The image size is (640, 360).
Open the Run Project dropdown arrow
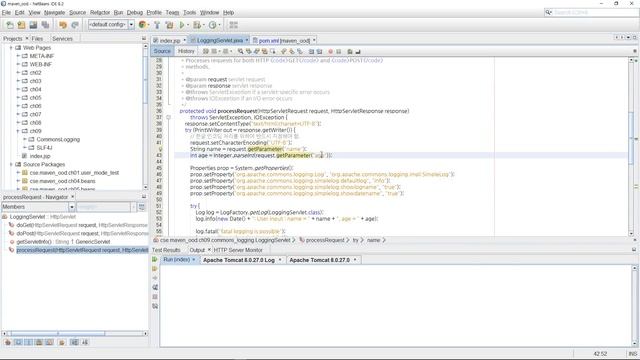pos(188,25)
